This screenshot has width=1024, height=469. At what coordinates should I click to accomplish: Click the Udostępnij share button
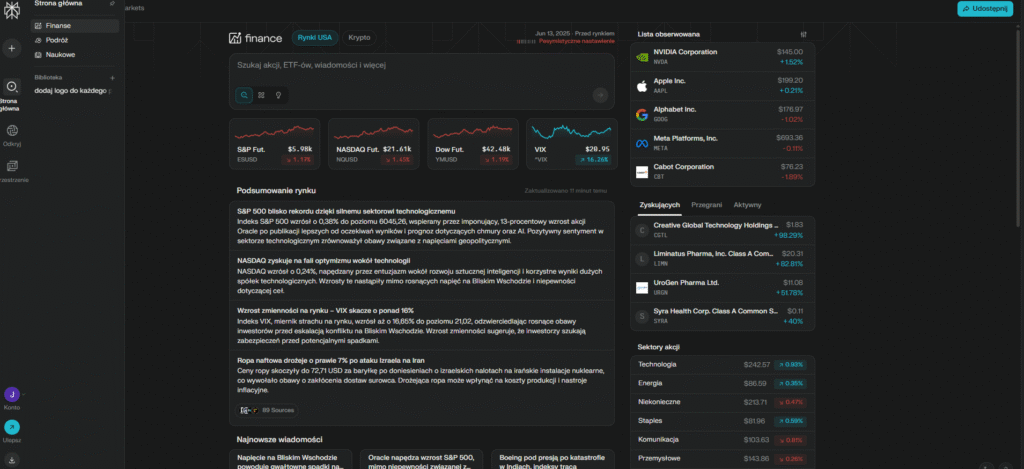[x=985, y=8]
